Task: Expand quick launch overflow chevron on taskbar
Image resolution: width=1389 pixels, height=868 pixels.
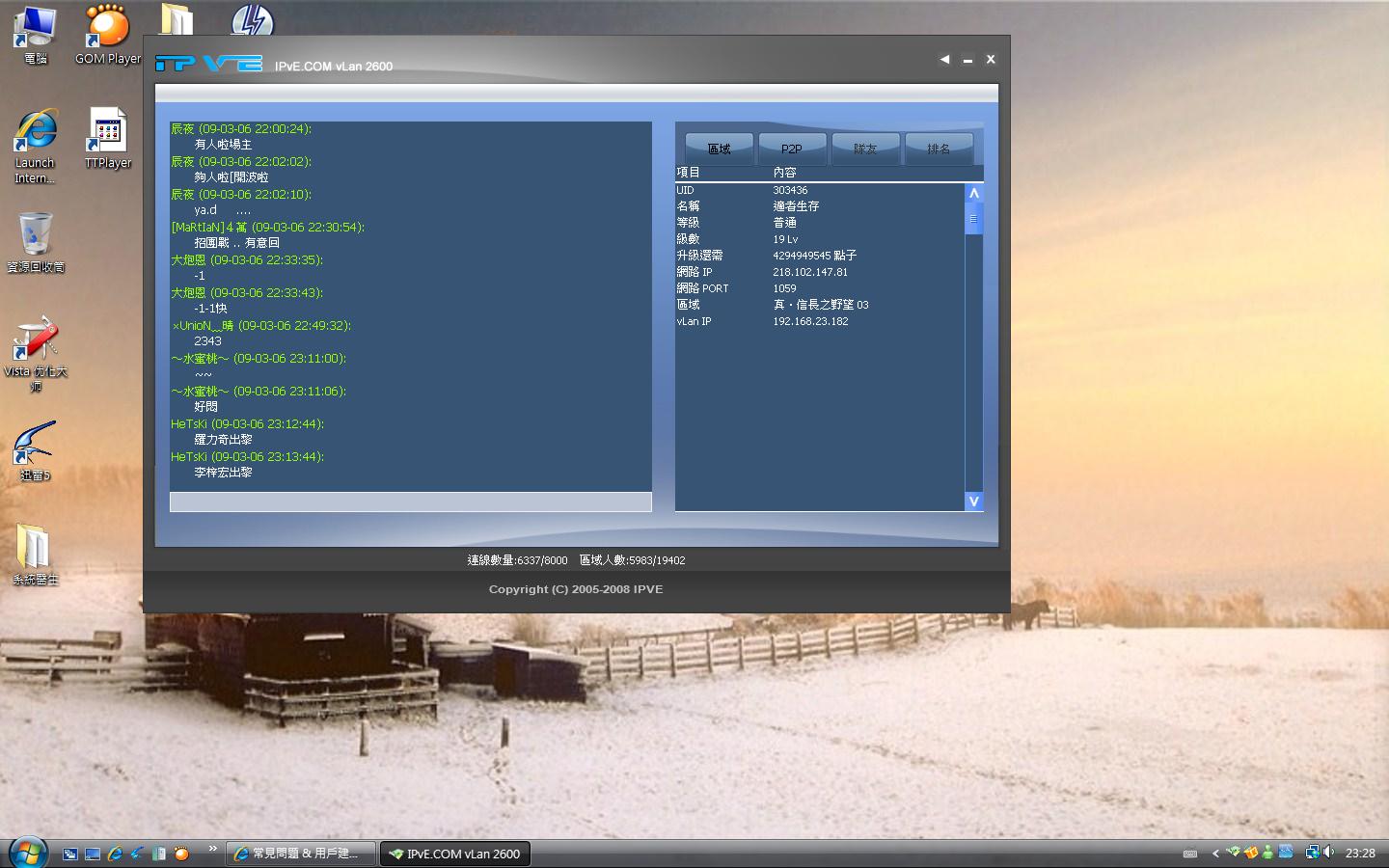Action: coord(212,850)
